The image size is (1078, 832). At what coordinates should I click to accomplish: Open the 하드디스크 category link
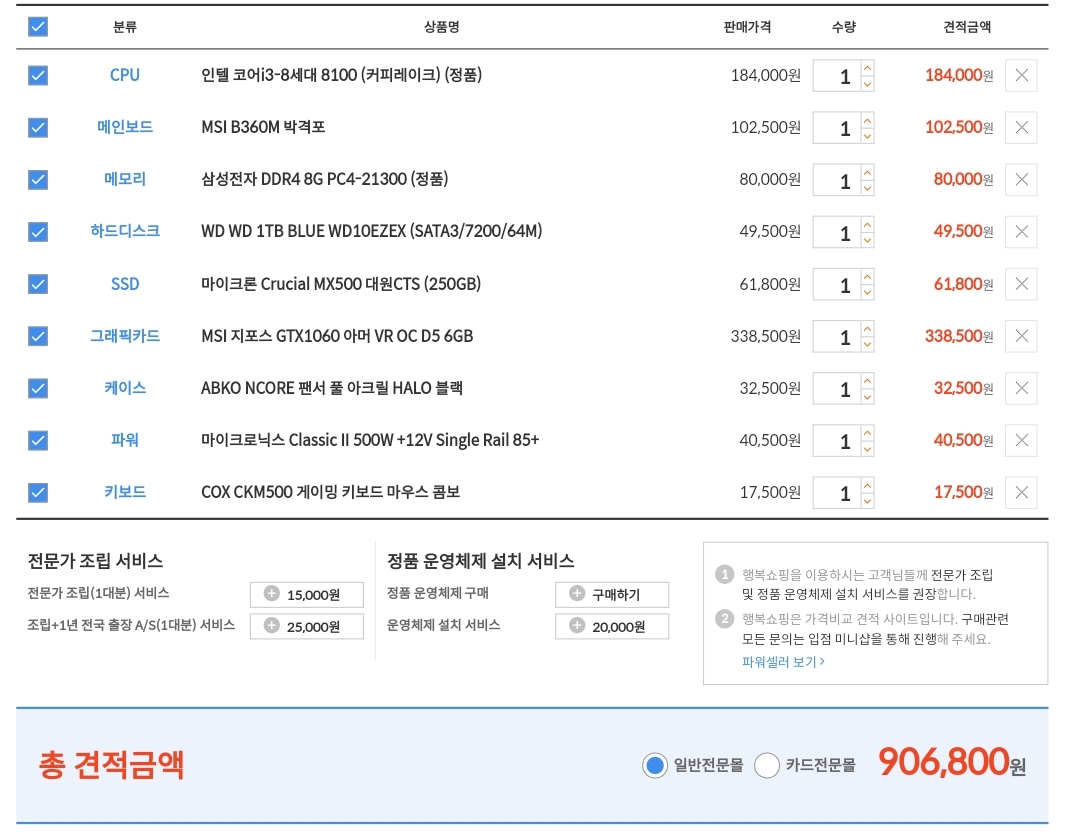(124, 232)
